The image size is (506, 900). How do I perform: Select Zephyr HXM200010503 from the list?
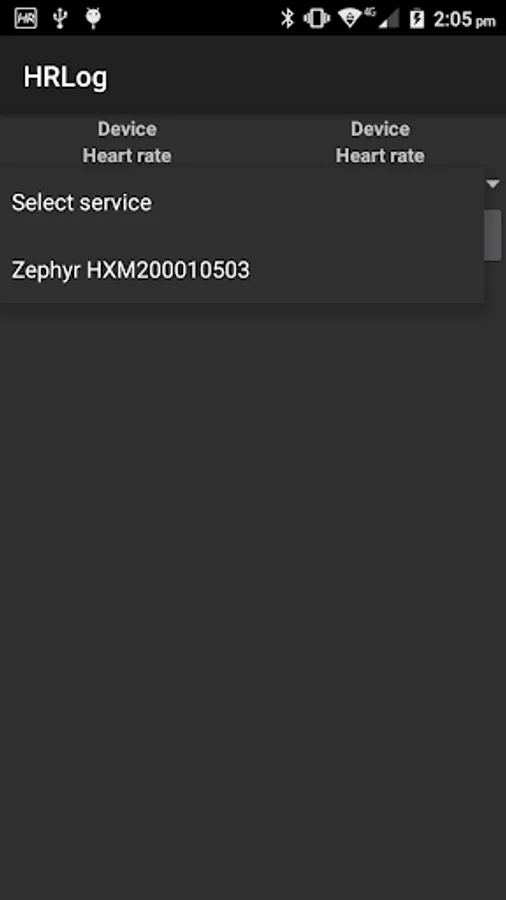242,269
